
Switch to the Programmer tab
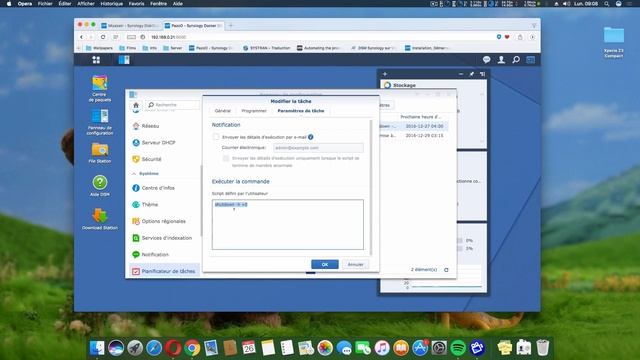coord(254,111)
